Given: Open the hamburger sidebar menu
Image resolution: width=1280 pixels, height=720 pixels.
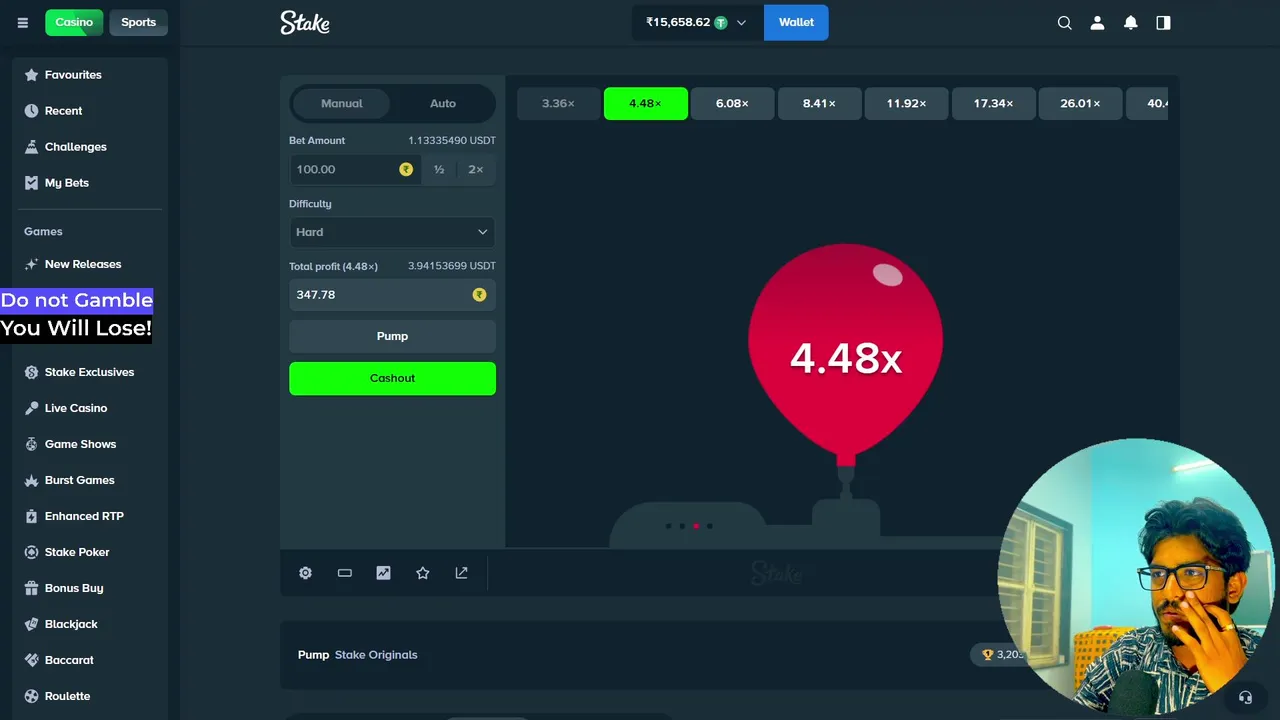Looking at the screenshot, I should [22, 22].
